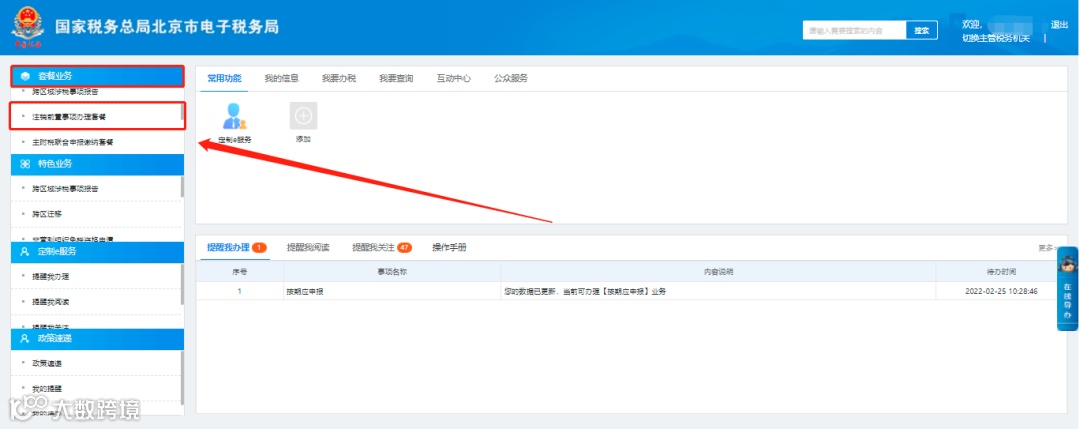The width and height of the screenshot is (1080, 429).
Task: Open 提醒我阅读 in the sidebar
Action: (x=50, y=302)
